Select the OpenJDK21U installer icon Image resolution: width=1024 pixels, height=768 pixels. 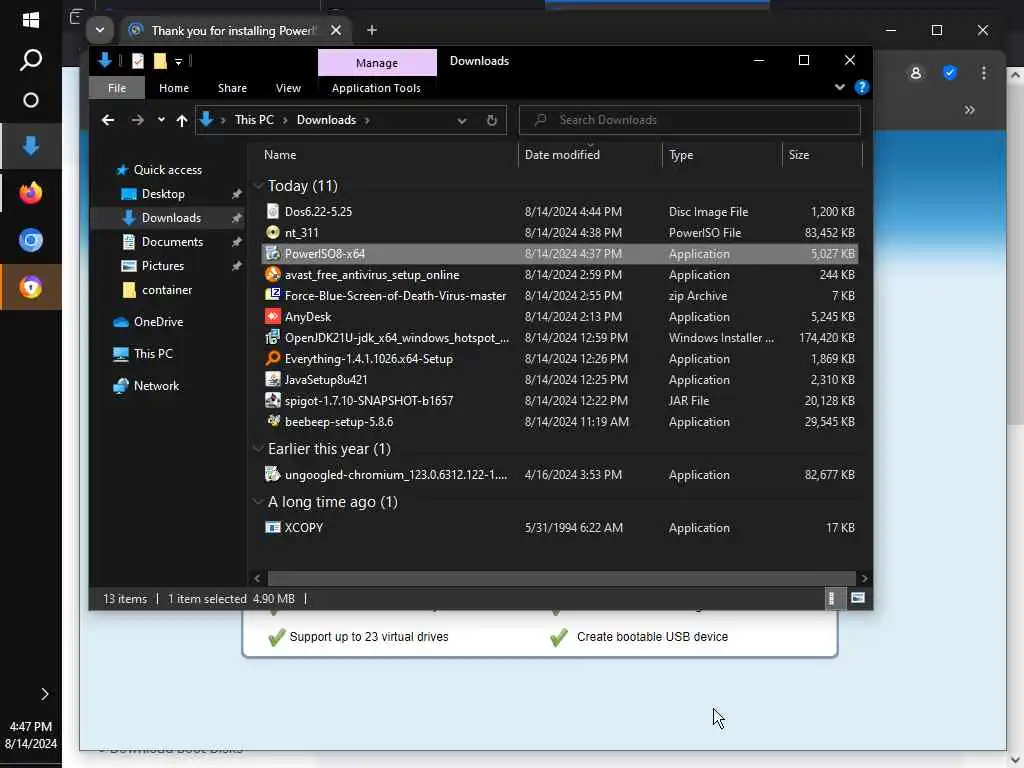tap(273, 337)
